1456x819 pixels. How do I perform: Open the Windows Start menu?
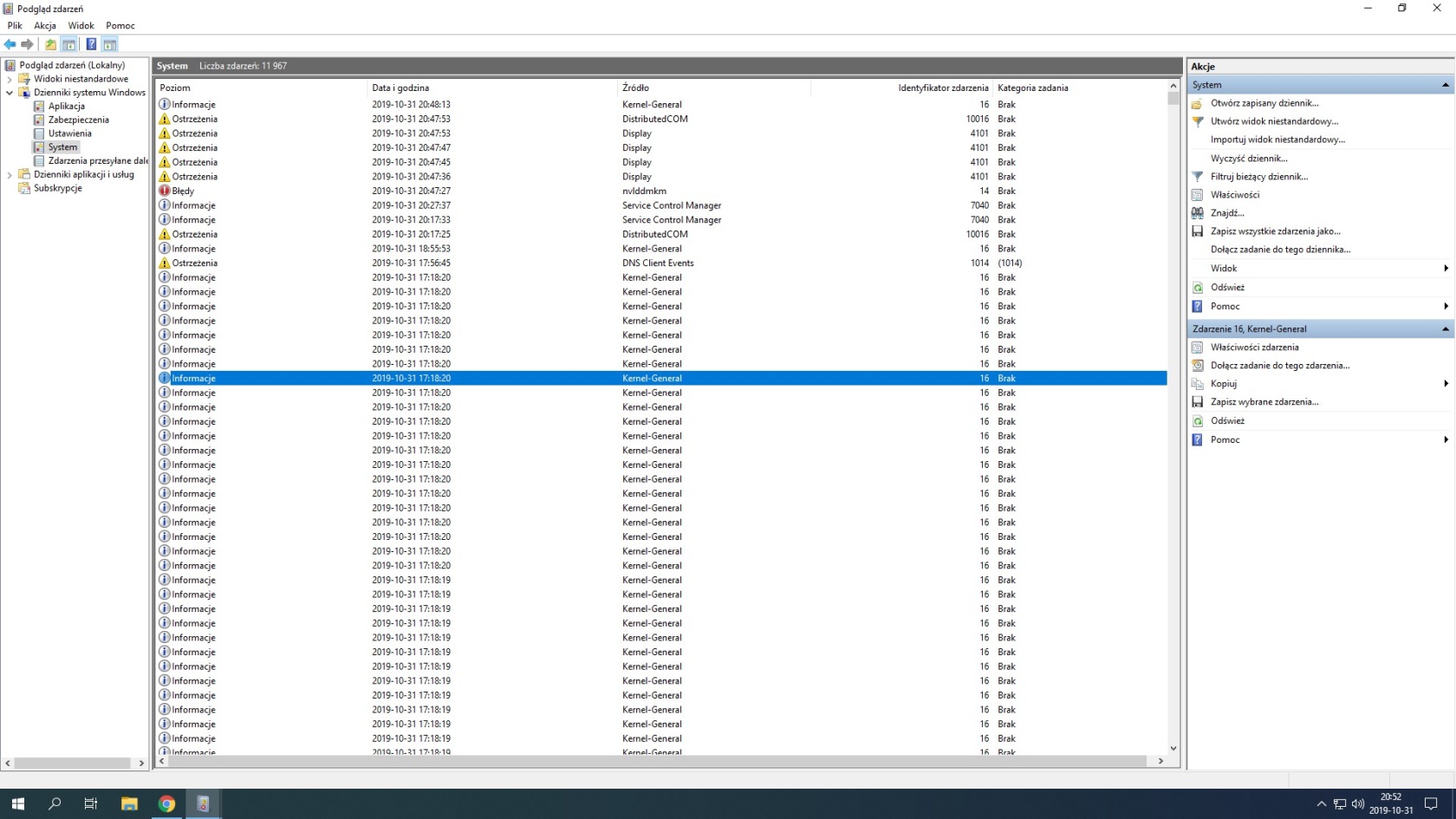tap(17, 803)
